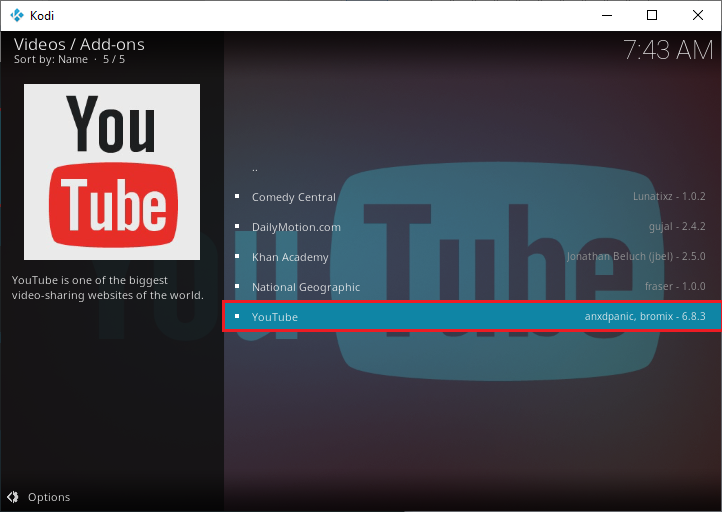Select the DailyMotion.com add-on

pyautogui.click(x=472, y=227)
